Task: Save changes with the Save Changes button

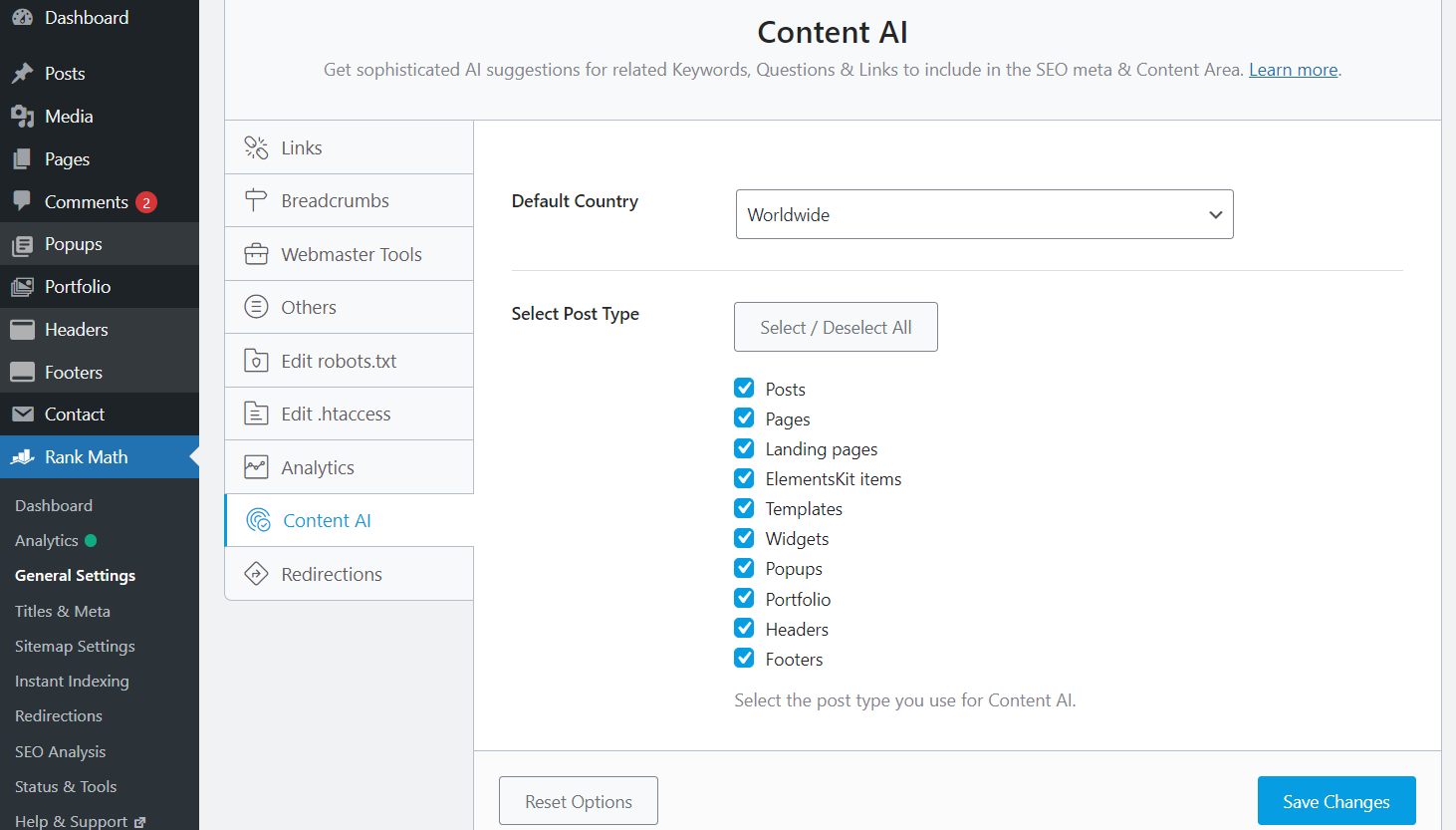Action: [1336, 801]
